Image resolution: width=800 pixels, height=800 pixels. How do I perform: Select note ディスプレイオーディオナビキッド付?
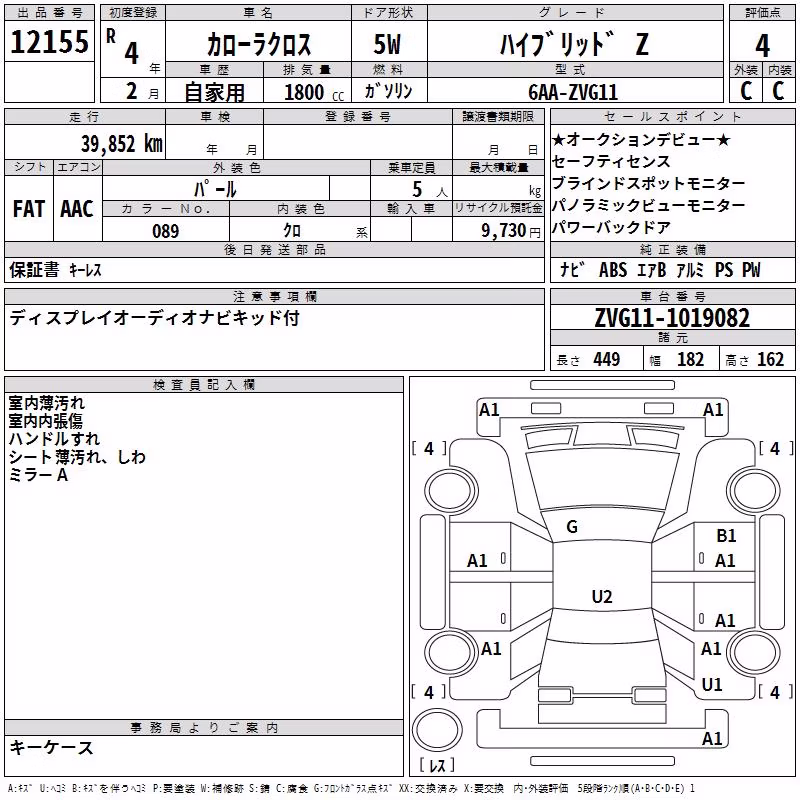coord(155,318)
